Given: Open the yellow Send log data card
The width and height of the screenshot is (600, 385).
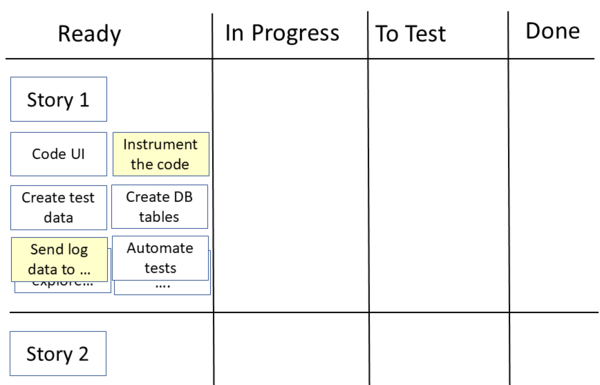Looking at the screenshot, I should coord(59,259).
